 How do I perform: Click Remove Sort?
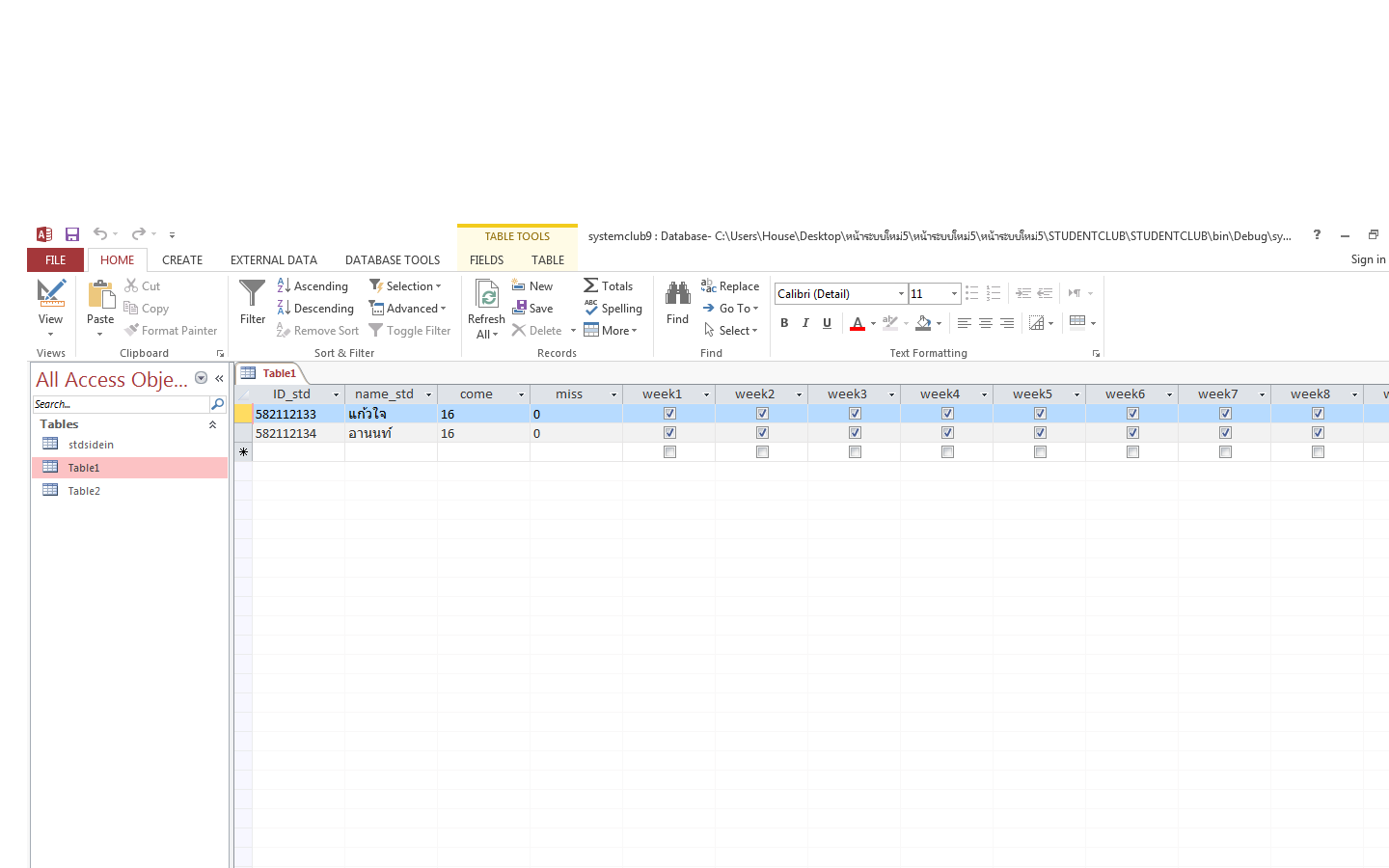click(317, 331)
